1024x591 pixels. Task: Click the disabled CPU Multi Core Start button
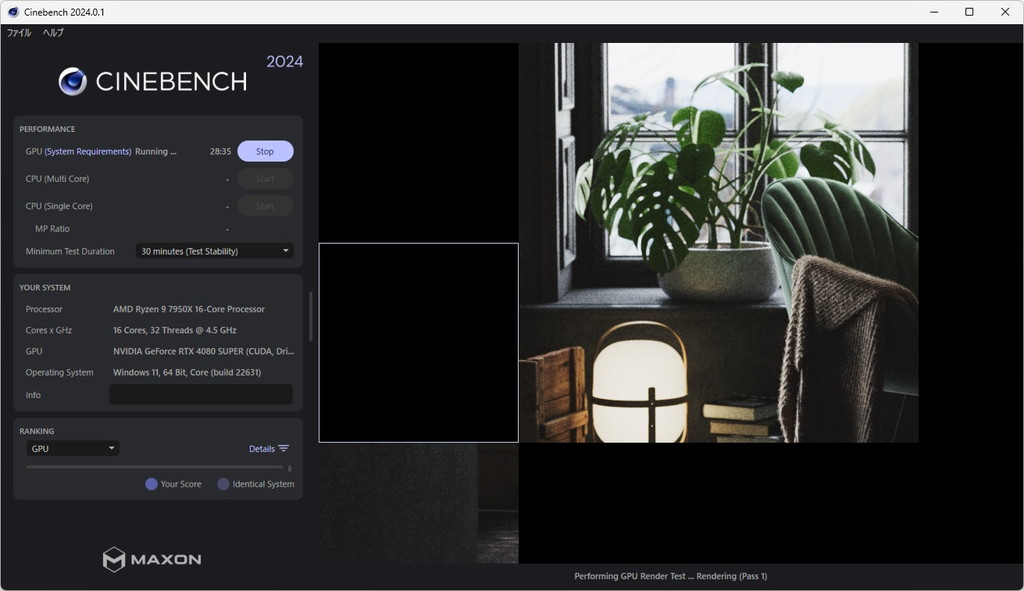265,178
